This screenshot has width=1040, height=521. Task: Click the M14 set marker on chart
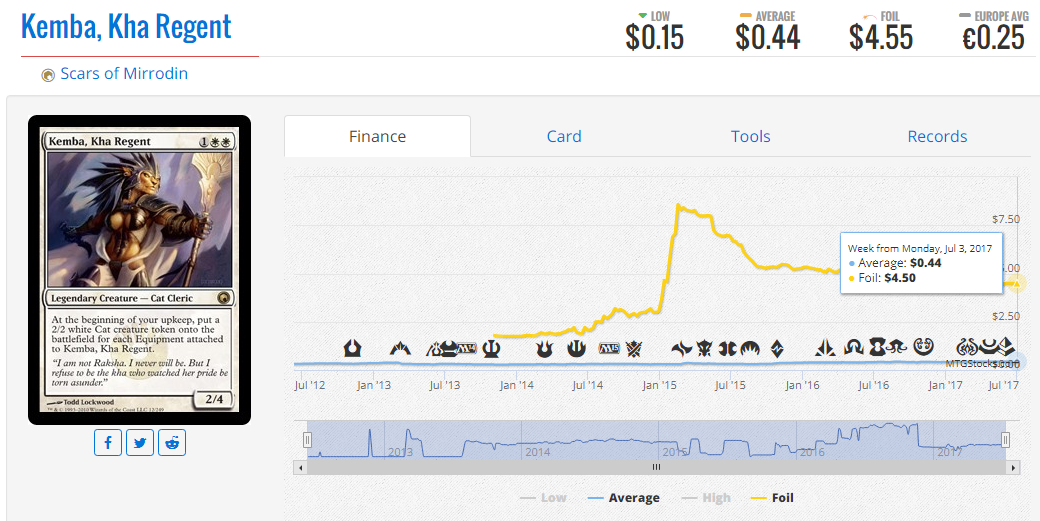466,348
